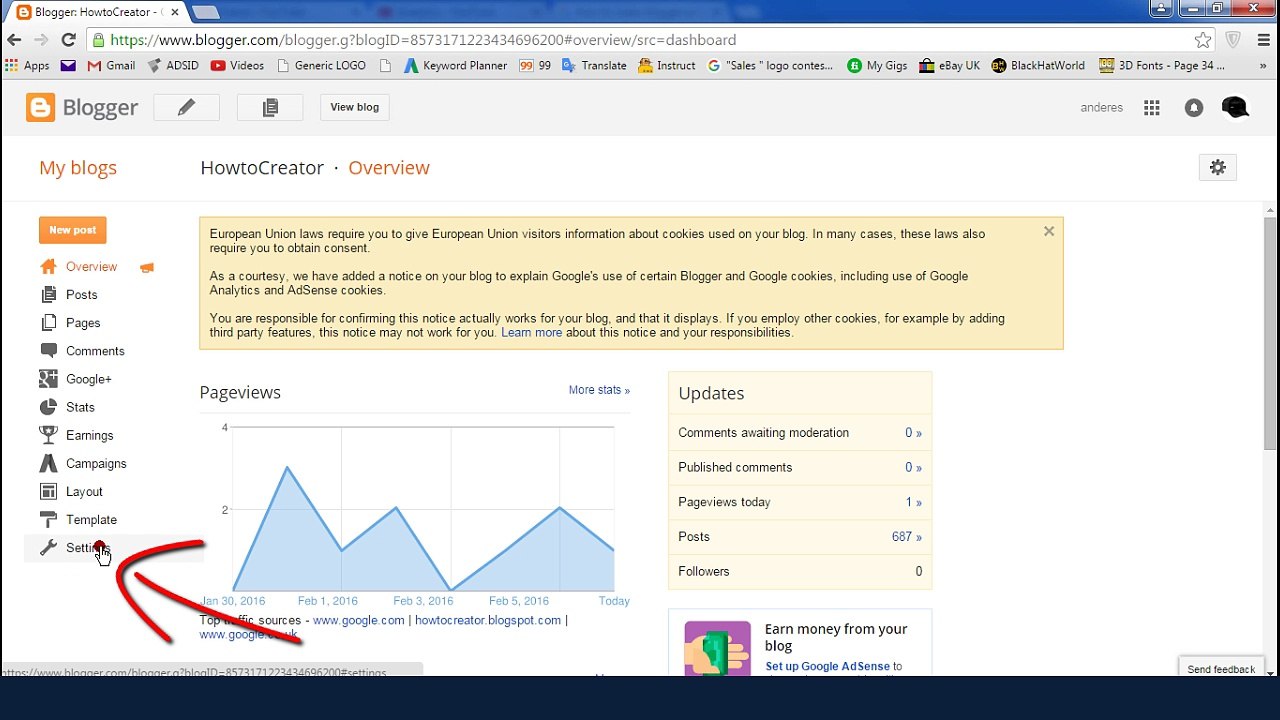Click the browser forward arrow
1280x720 pixels.
point(41,40)
